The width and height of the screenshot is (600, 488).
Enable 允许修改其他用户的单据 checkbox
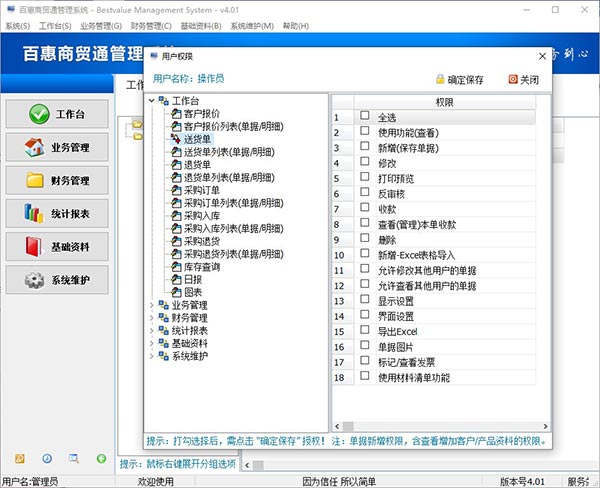[x=365, y=268]
